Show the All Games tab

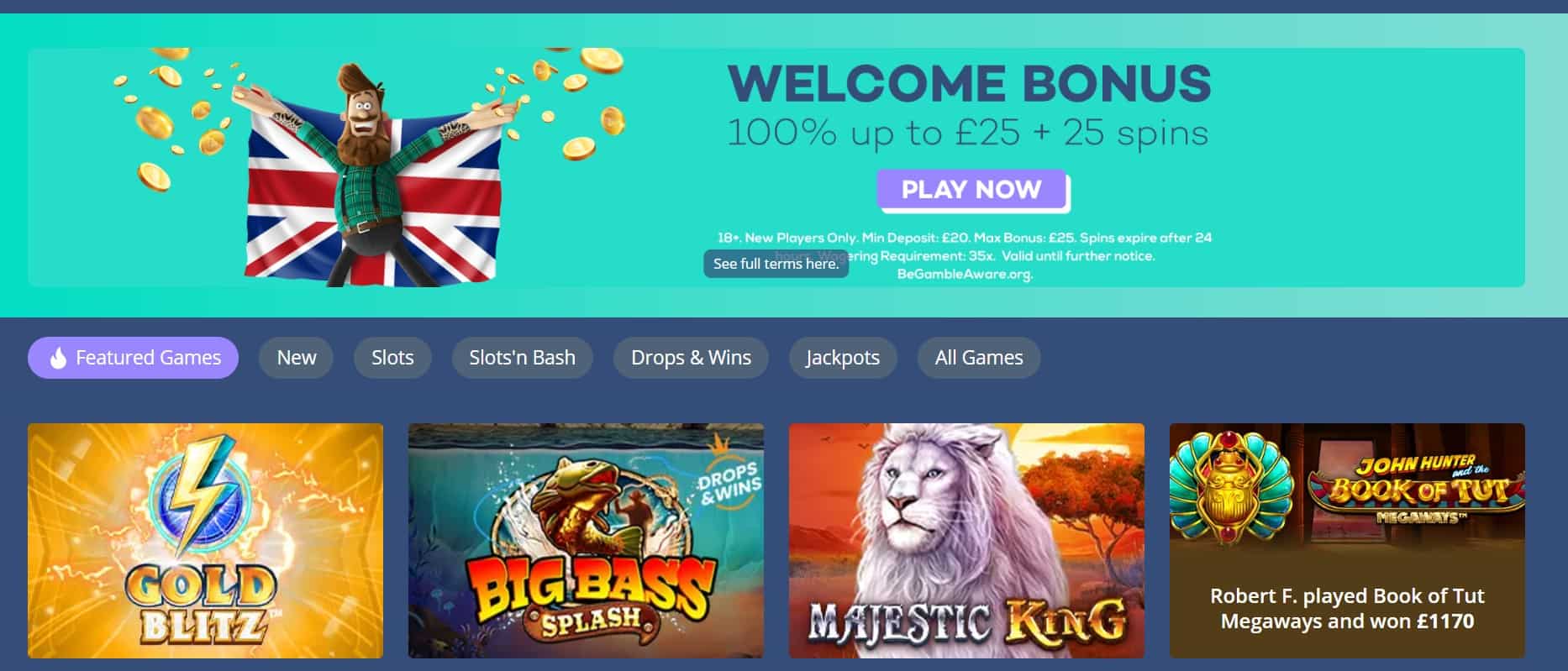pos(979,358)
